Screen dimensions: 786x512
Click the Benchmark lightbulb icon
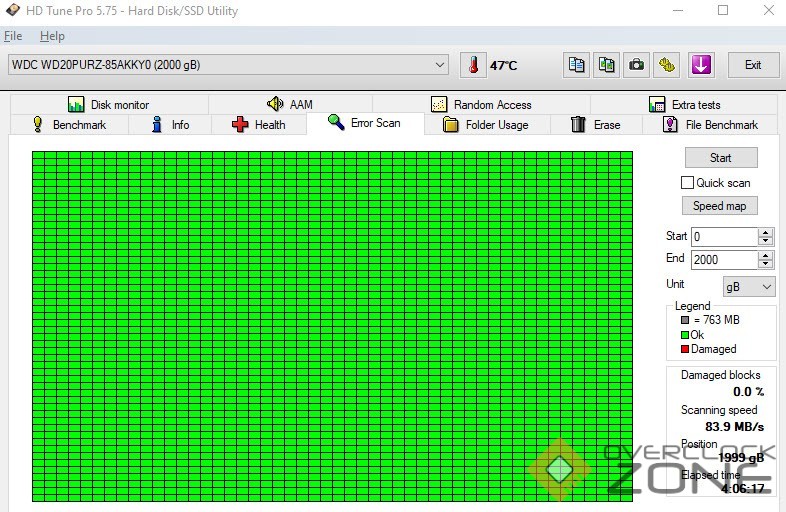38,124
